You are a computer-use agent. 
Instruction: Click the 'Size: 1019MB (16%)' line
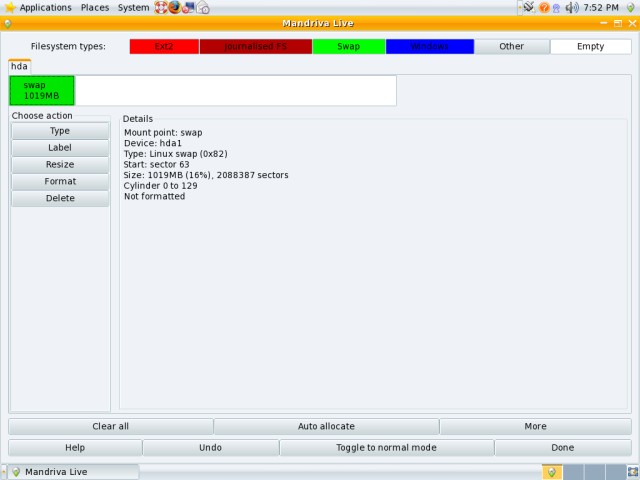click(x=206, y=175)
